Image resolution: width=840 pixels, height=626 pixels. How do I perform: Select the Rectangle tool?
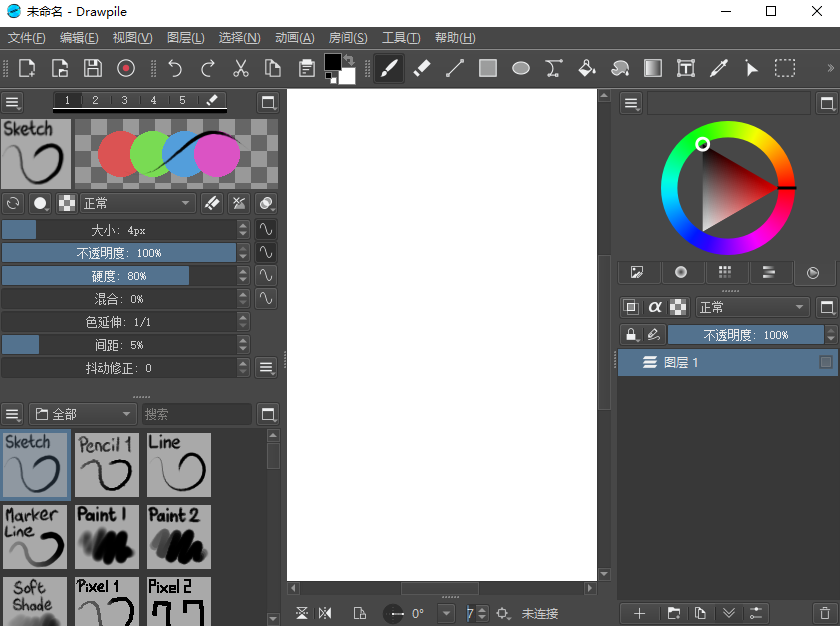[x=488, y=69]
